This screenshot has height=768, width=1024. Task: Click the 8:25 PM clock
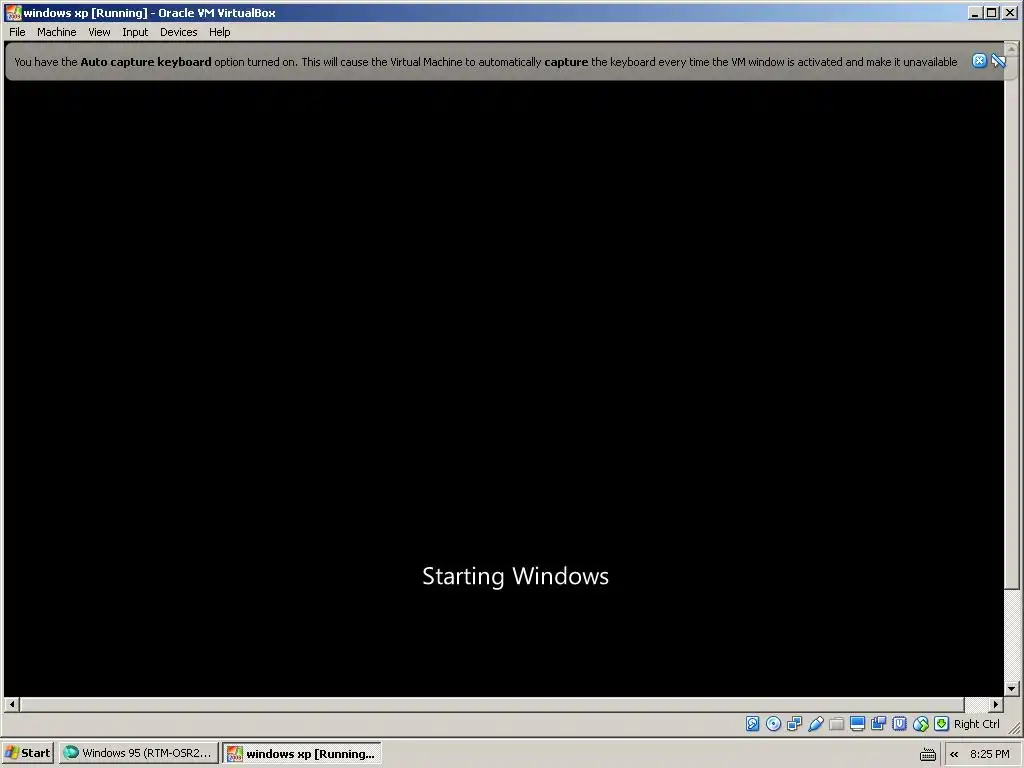coord(990,754)
